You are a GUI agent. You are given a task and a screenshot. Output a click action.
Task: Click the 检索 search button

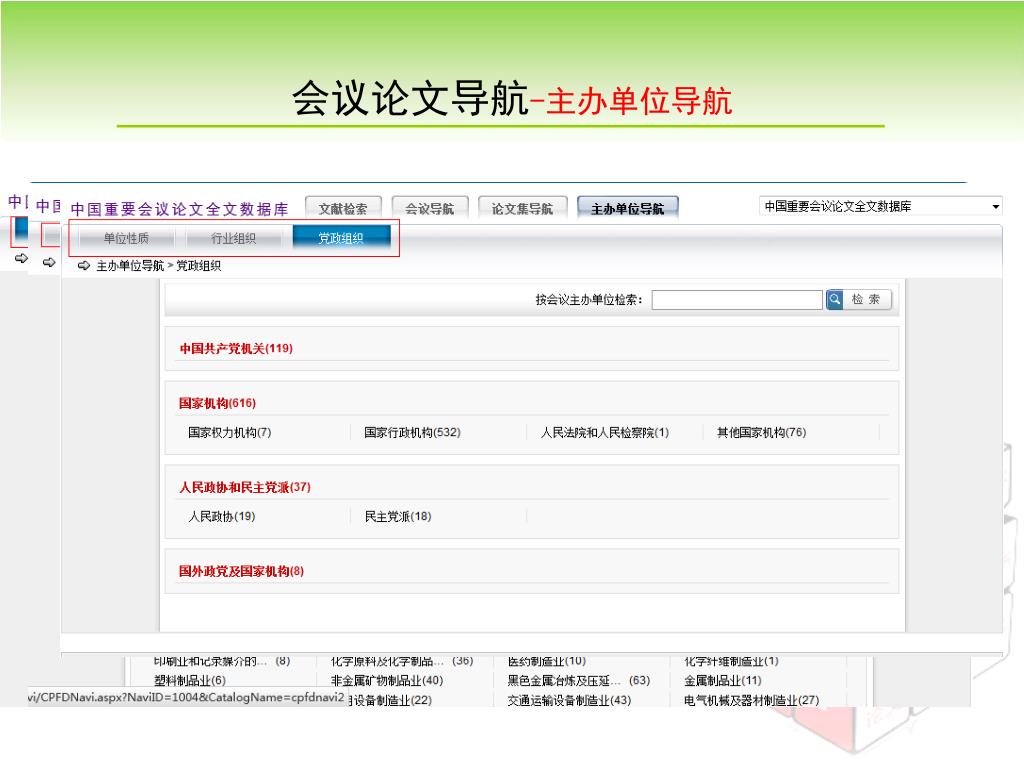pos(859,300)
